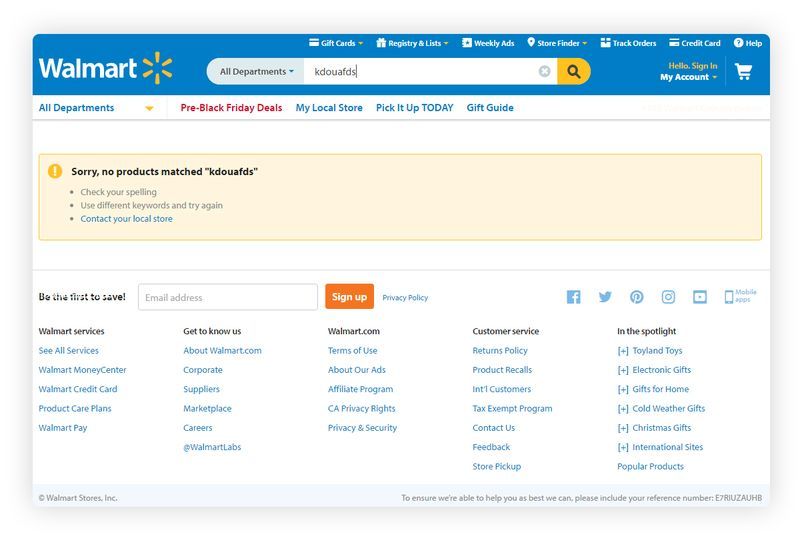Open the All Departments search filter dropdown
The height and width of the screenshot is (538, 800).
click(256, 71)
